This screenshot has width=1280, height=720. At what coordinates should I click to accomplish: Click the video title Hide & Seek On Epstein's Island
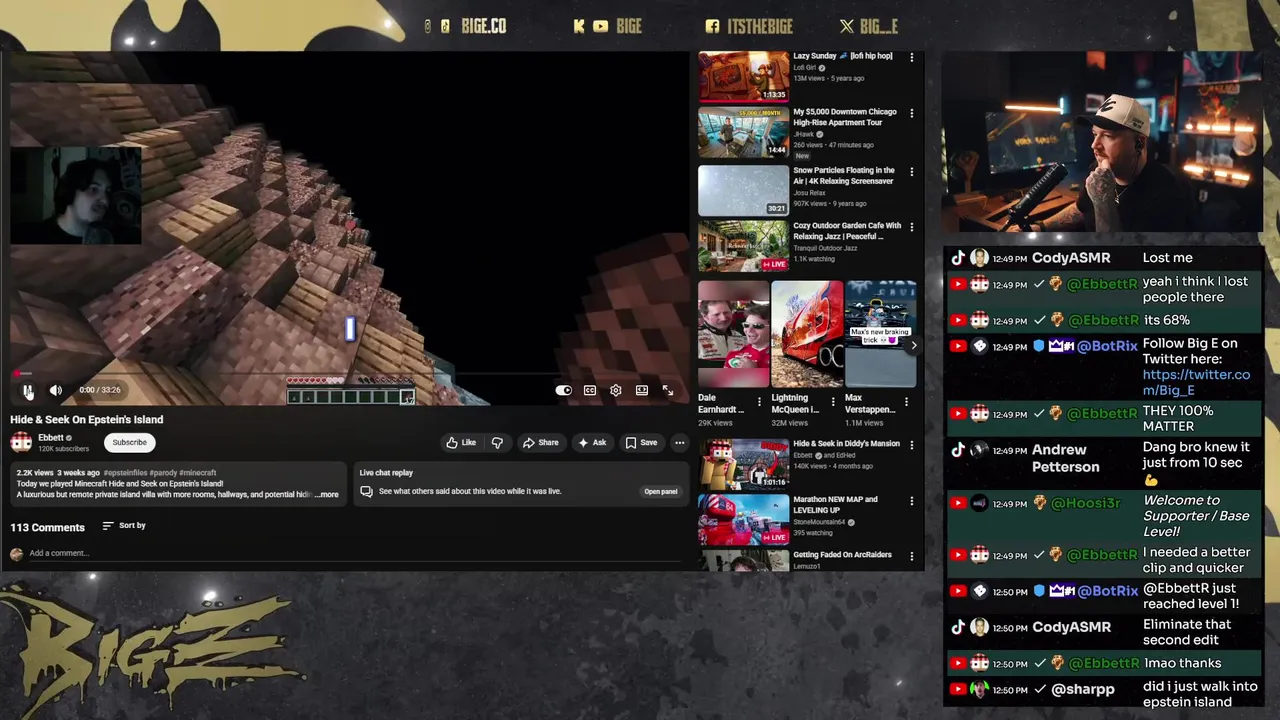[87, 420]
